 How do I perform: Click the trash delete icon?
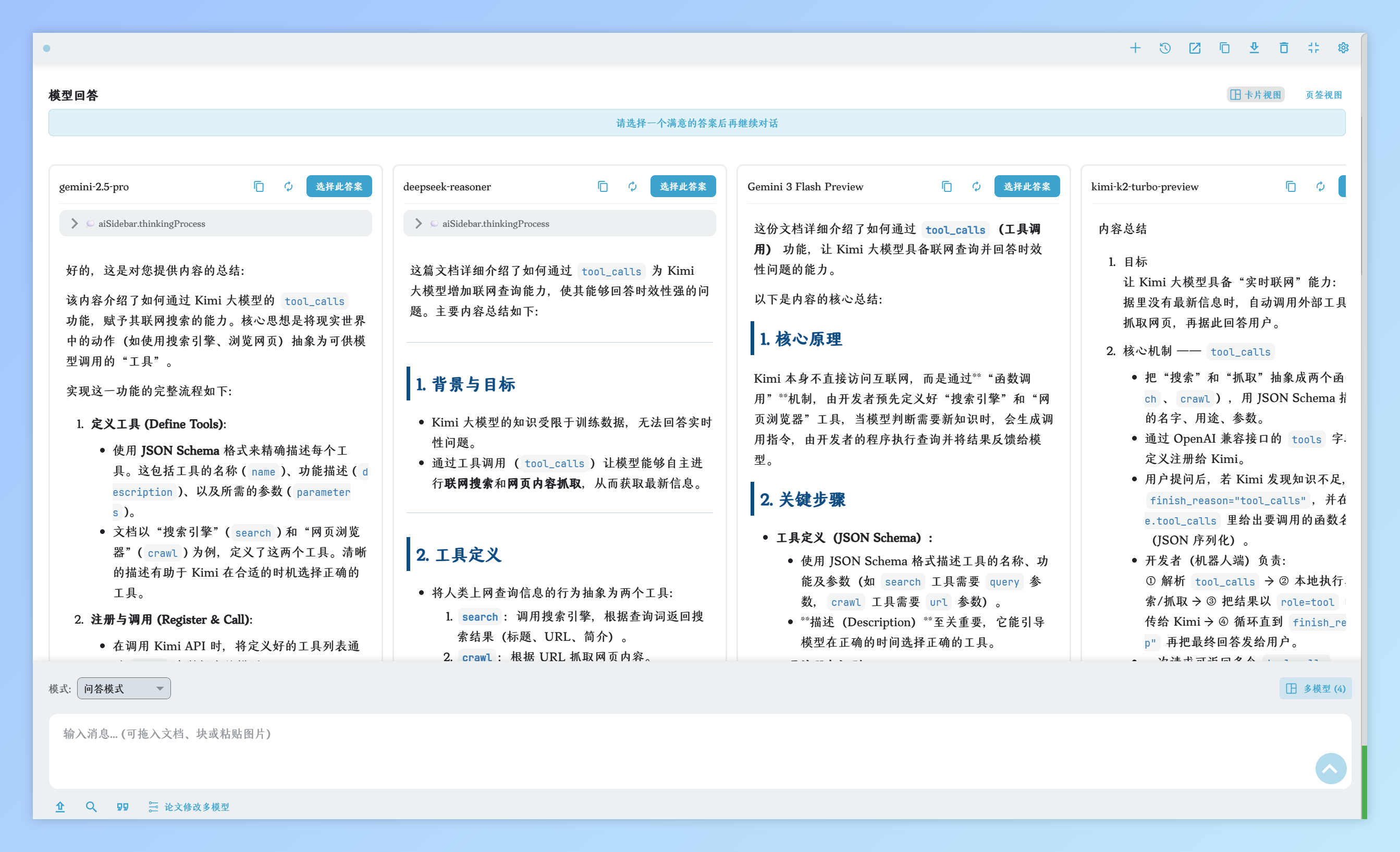pyautogui.click(x=1284, y=48)
